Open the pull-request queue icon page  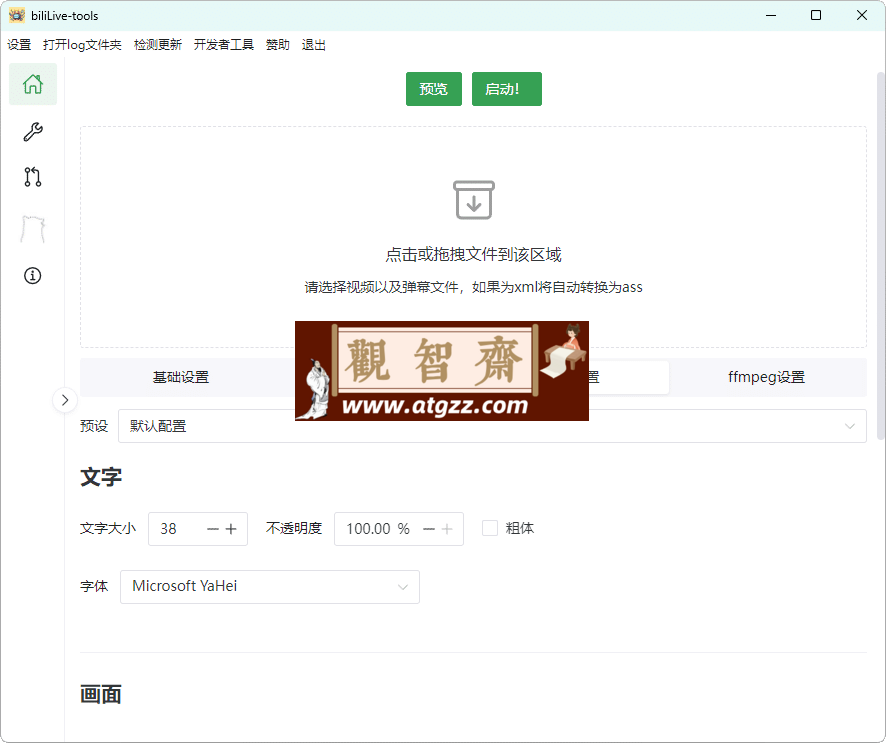click(x=33, y=177)
